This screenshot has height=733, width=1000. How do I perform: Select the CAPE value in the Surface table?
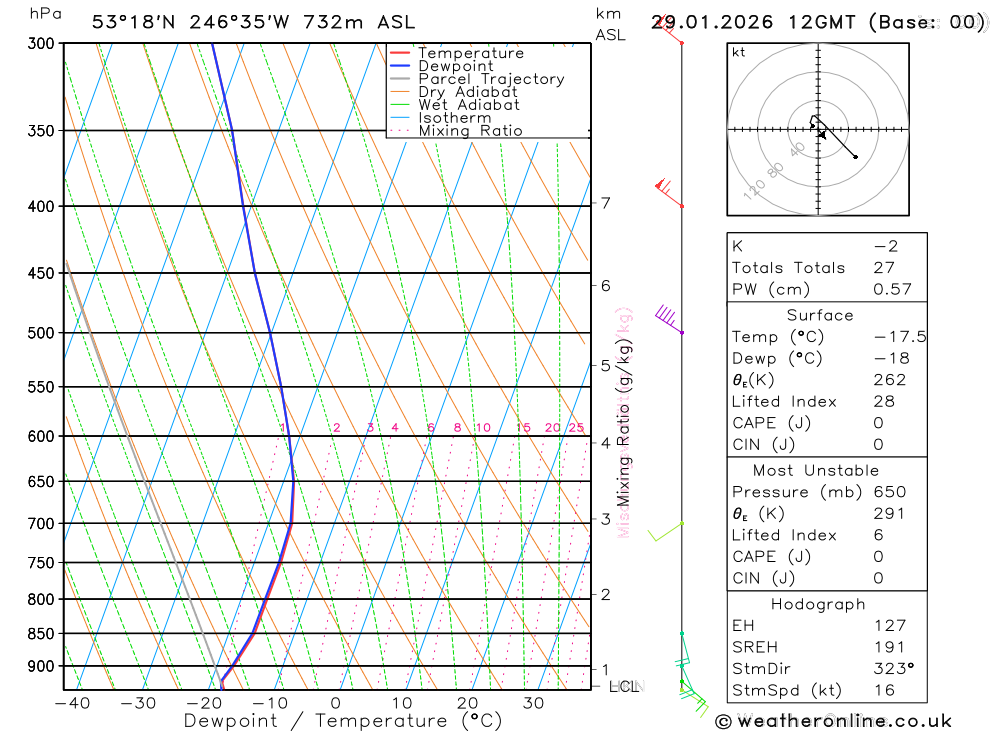click(x=879, y=424)
